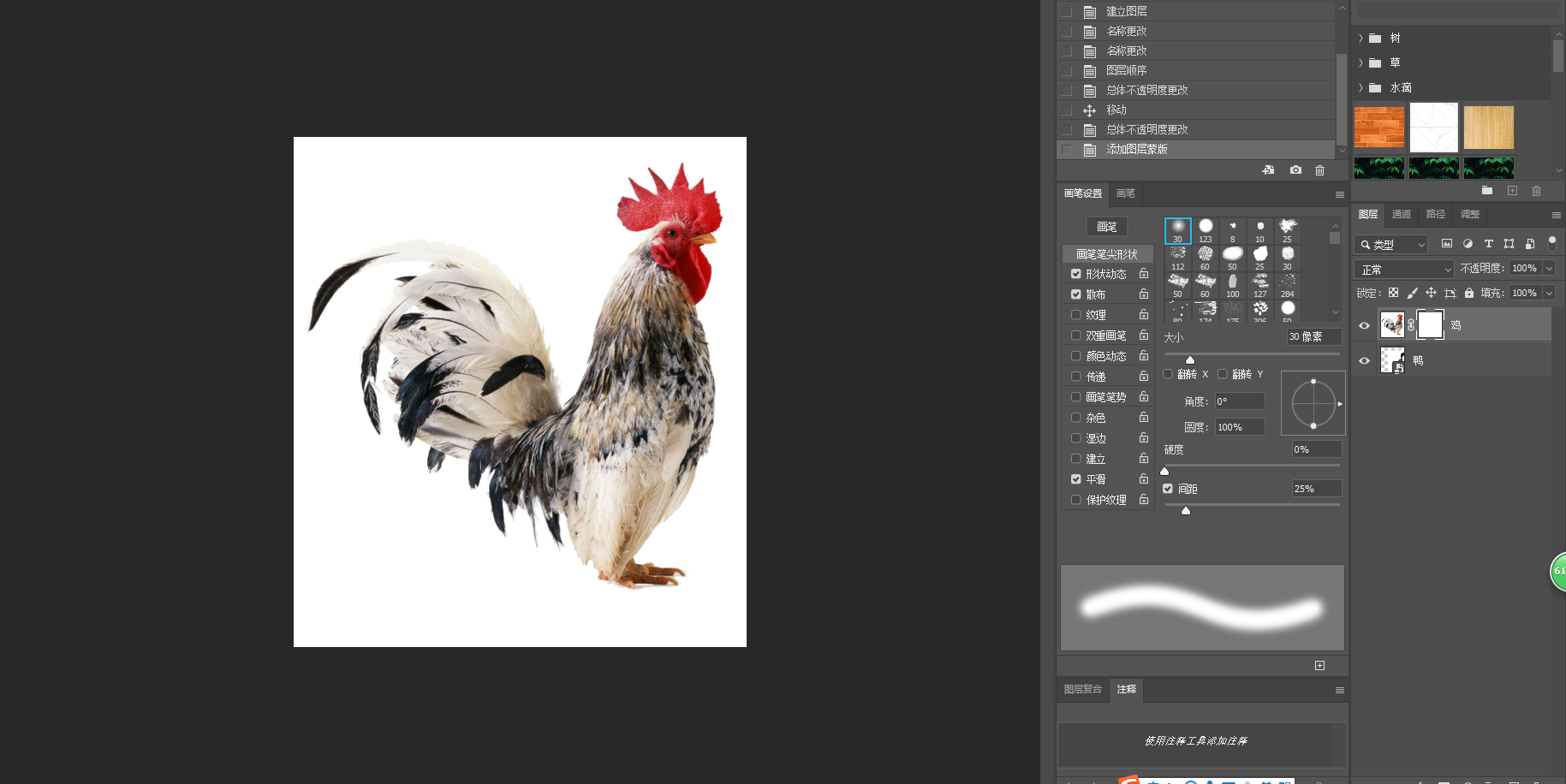This screenshot has width=1566, height=784.
Task: Click the link icon between 鸡 layer and mask
Action: [x=1411, y=325]
